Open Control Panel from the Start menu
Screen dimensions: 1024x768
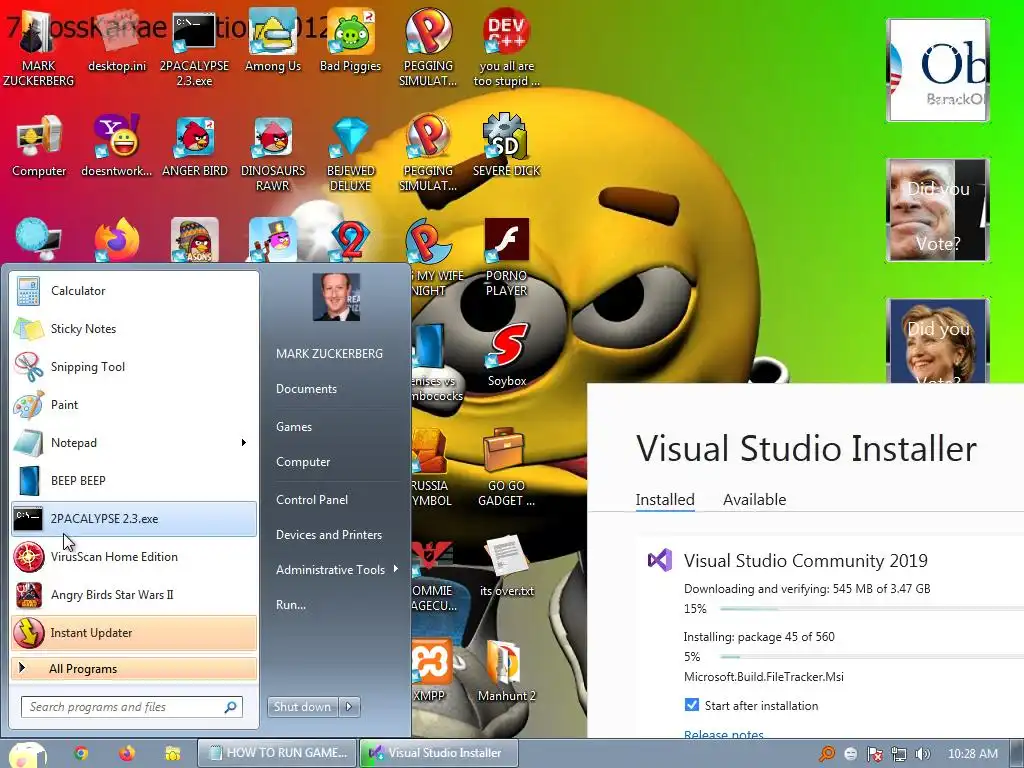point(312,500)
